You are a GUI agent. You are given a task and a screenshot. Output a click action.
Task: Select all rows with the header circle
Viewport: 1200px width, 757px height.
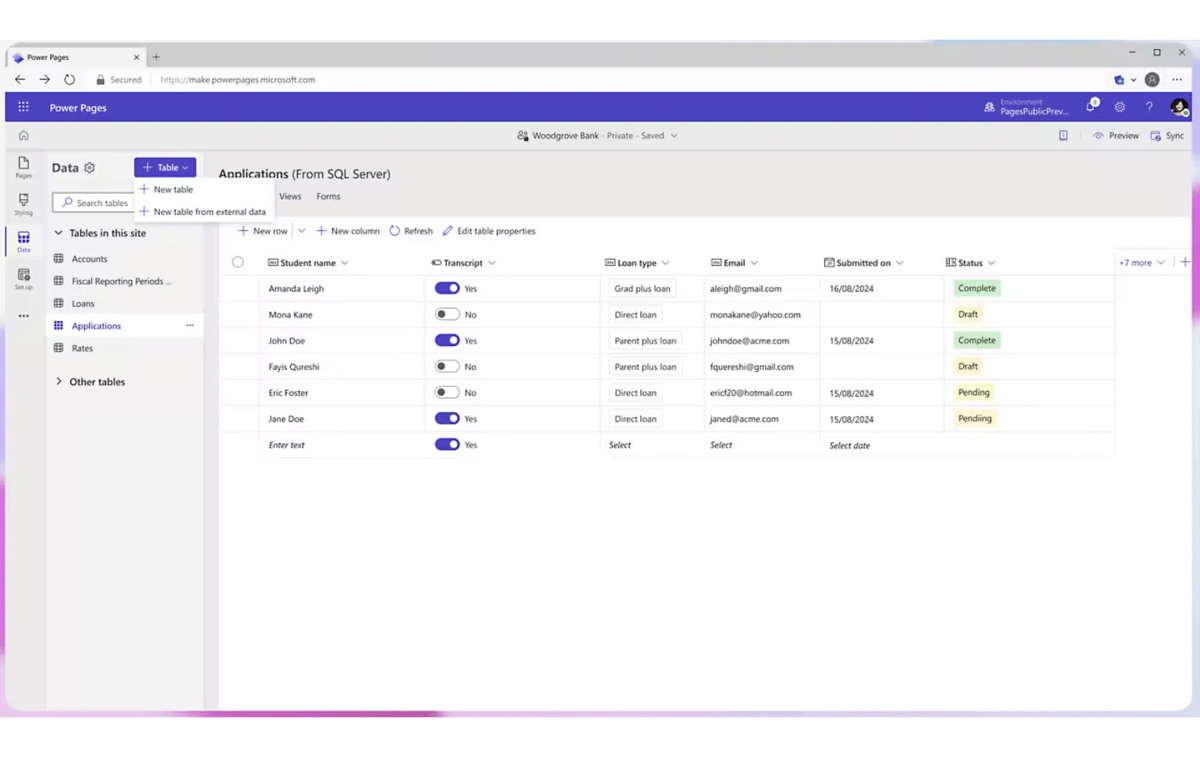(x=238, y=262)
